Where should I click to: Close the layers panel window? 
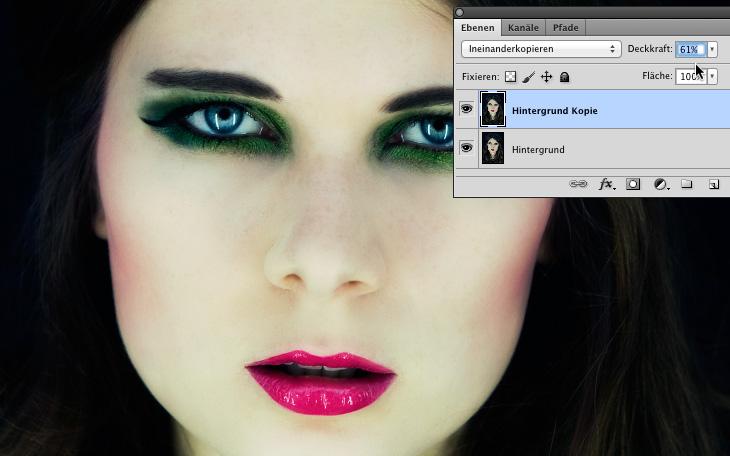pos(460,12)
